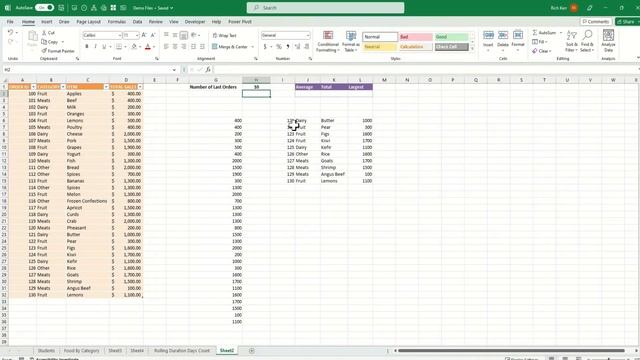The width and height of the screenshot is (640, 360).
Task: Decrease font size with smaller A
Action: [x=153, y=36]
